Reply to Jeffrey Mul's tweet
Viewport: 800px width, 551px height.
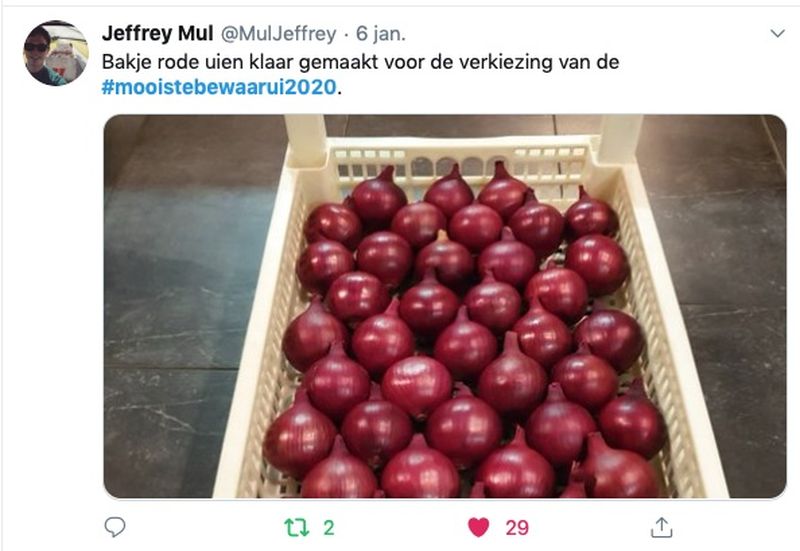pos(115,527)
